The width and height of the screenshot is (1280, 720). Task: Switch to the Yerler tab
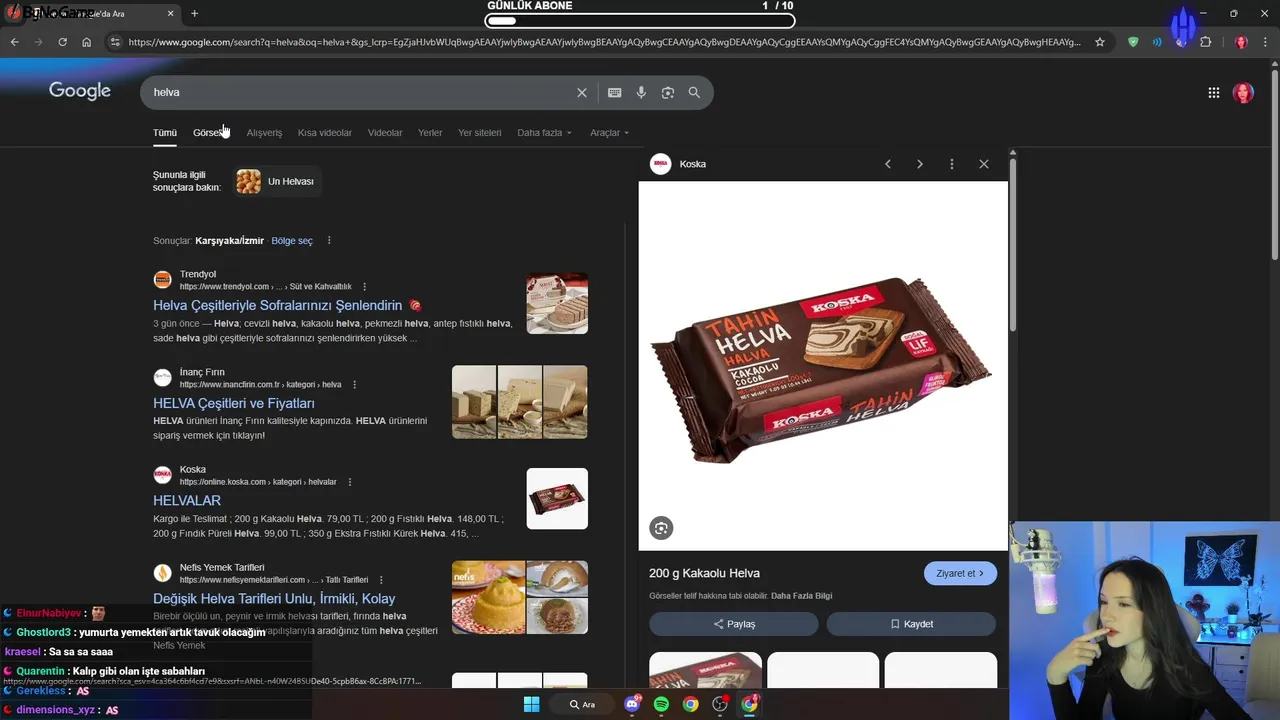pyautogui.click(x=430, y=133)
